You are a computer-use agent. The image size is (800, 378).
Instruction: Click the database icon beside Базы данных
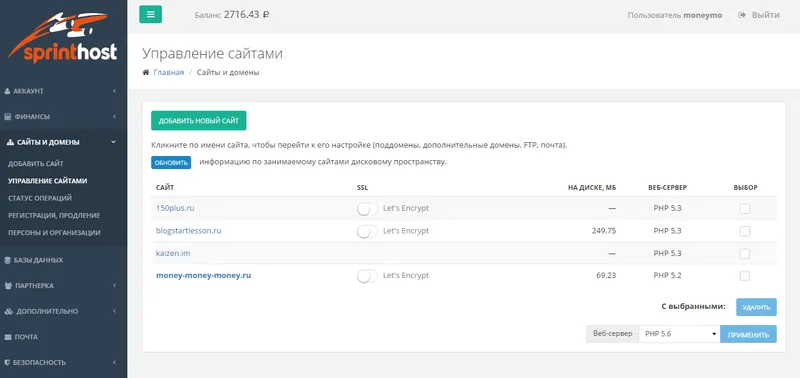point(7,260)
